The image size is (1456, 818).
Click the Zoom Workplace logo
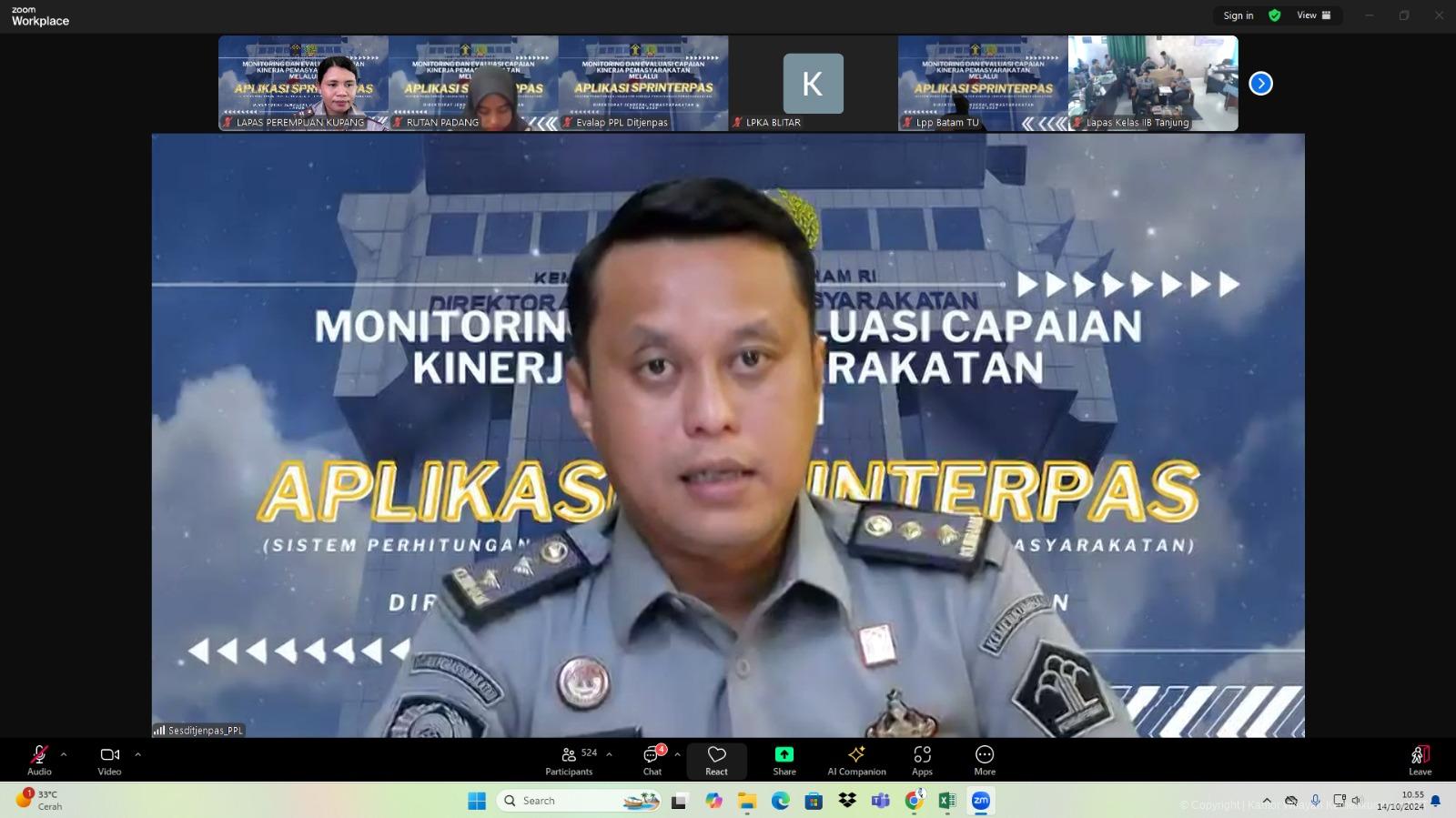(40, 16)
